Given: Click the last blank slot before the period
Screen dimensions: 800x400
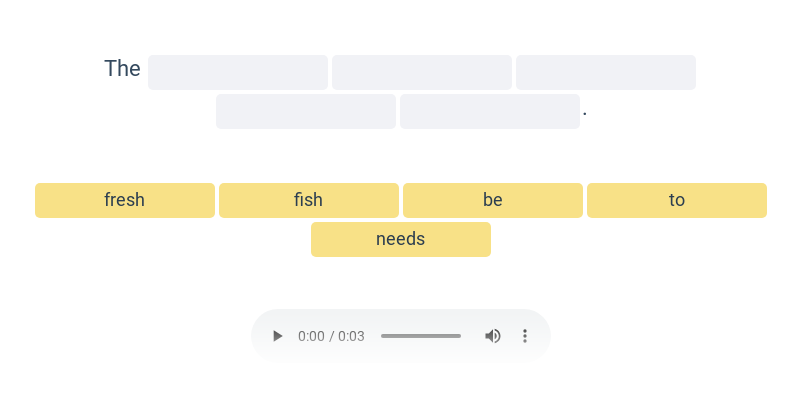Looking at the screenshot, I should click(x=490, y=111).
